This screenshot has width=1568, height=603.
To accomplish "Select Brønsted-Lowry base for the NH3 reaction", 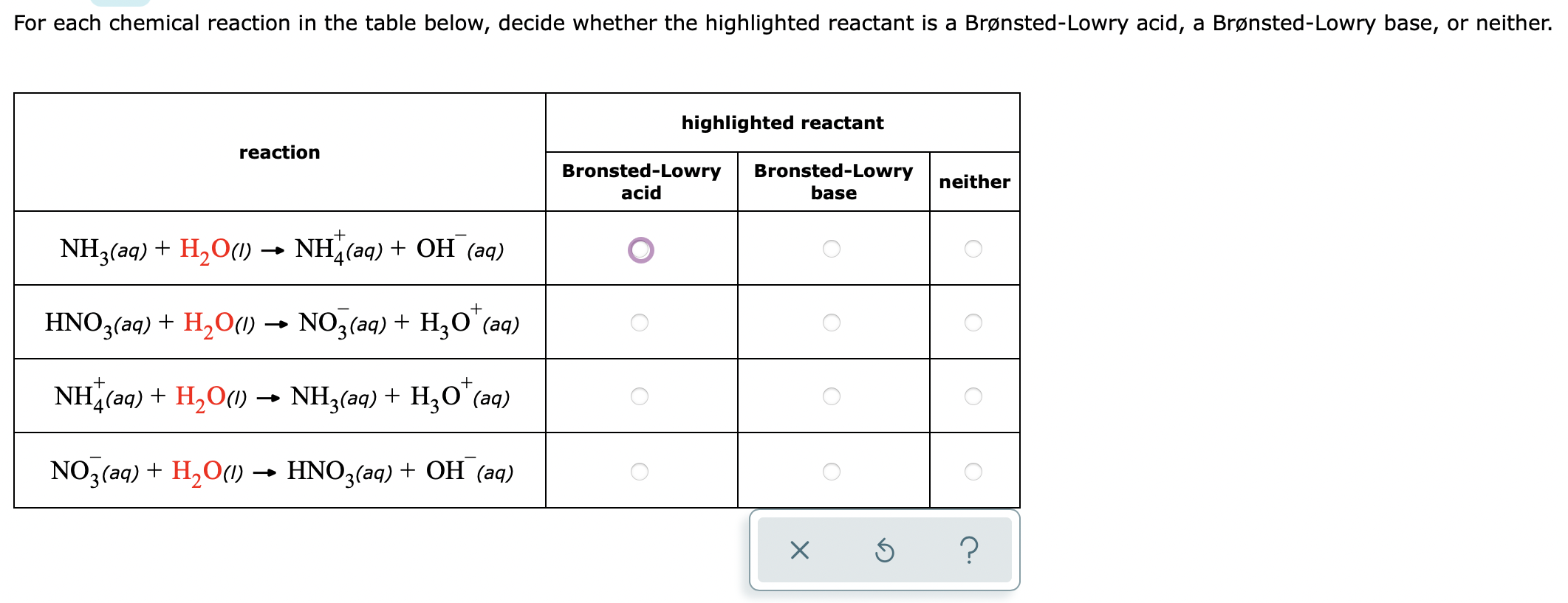I will [833, 249].
